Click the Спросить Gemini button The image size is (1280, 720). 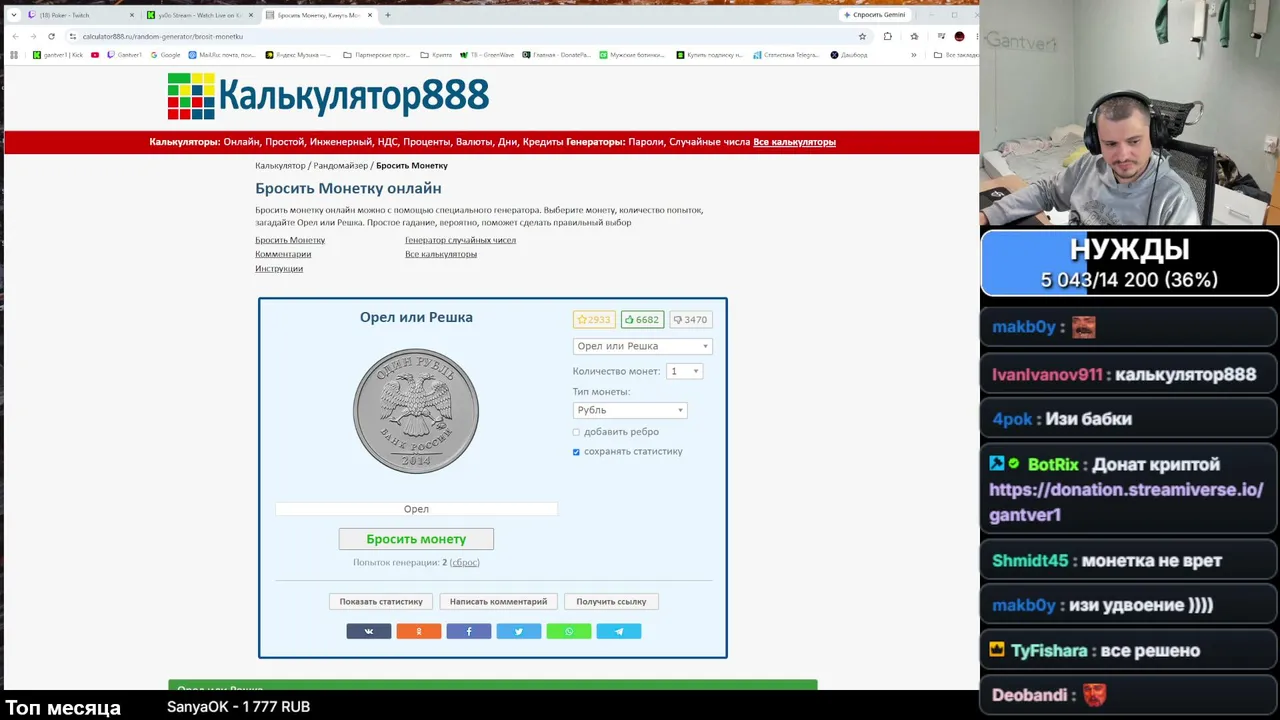tap(874, 15)
